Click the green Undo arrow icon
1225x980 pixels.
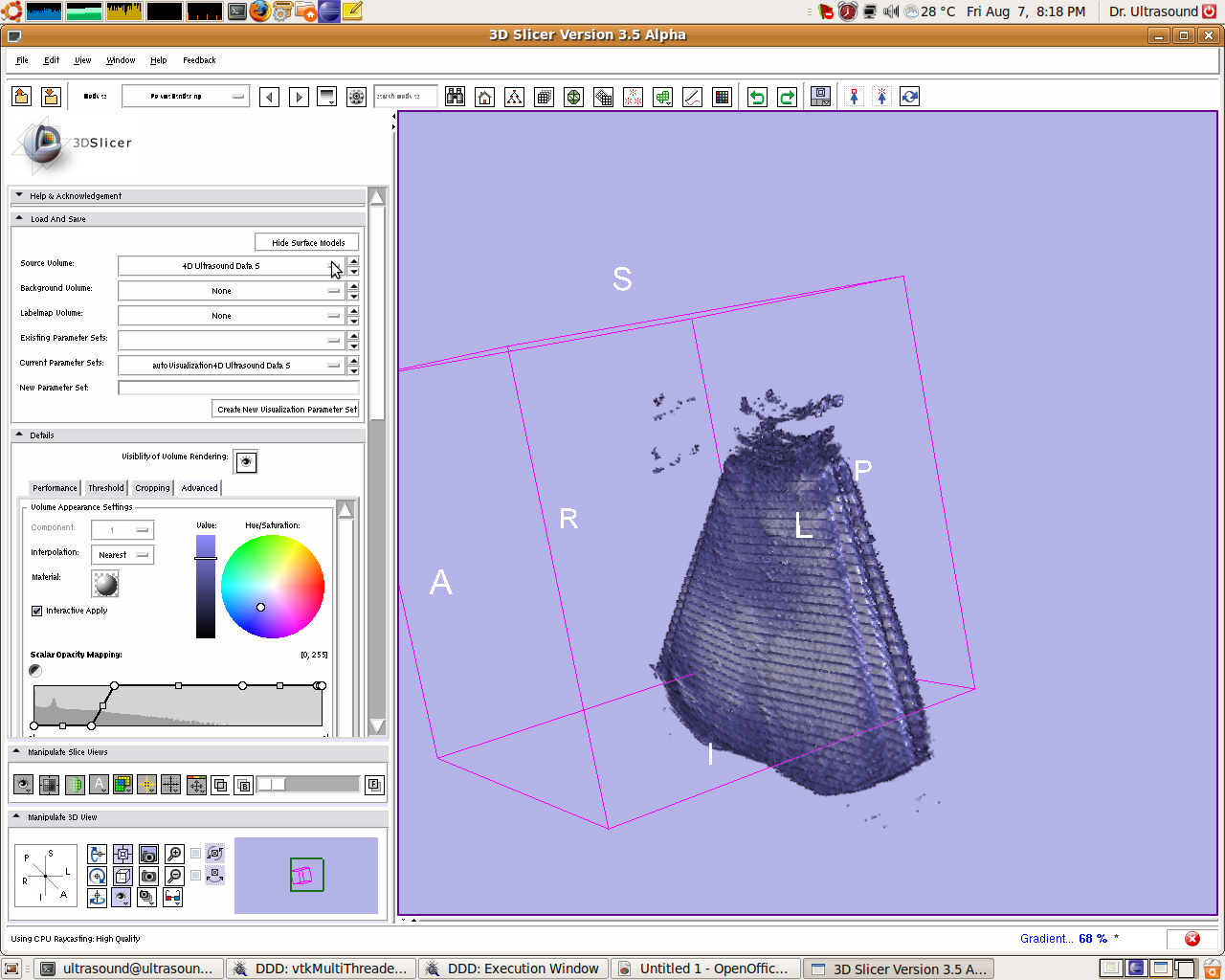[x=757, y=97]
